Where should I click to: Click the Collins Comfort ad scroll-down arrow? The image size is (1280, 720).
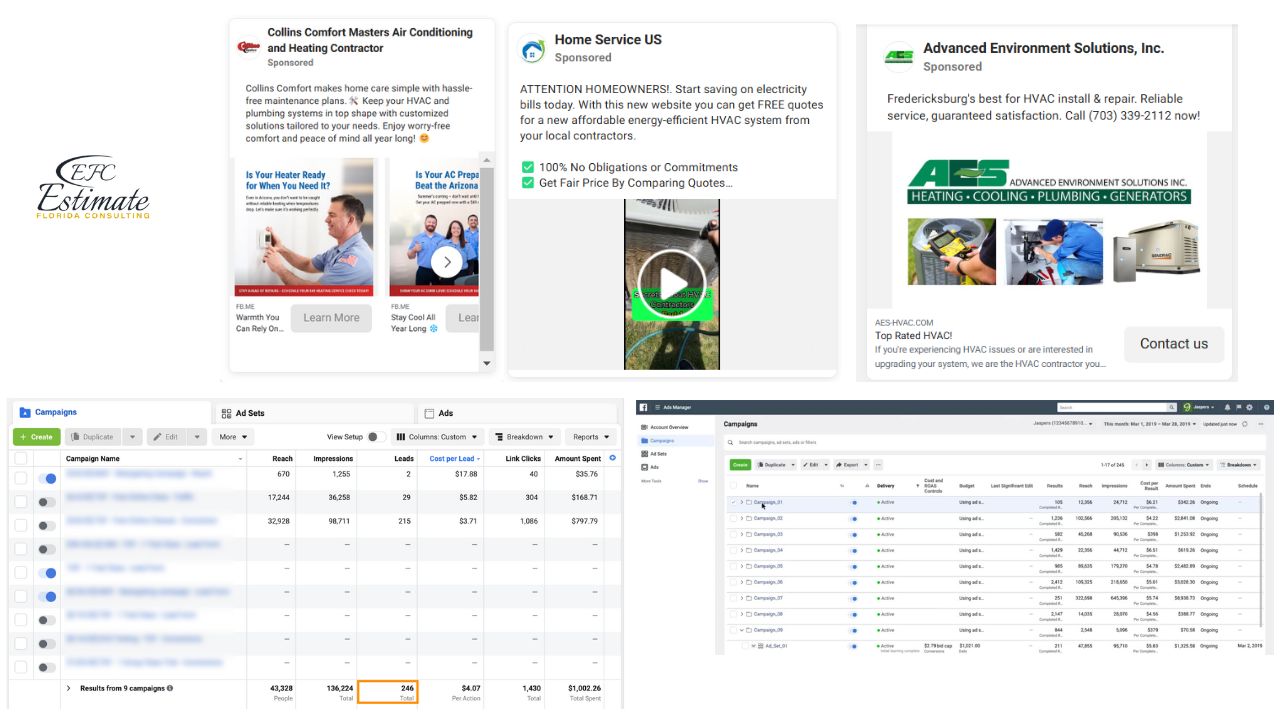pos(487,363)
